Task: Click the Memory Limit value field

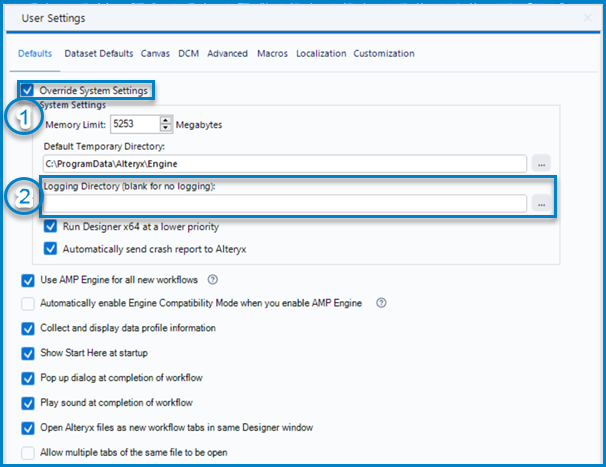Action: tap(135, 124)
